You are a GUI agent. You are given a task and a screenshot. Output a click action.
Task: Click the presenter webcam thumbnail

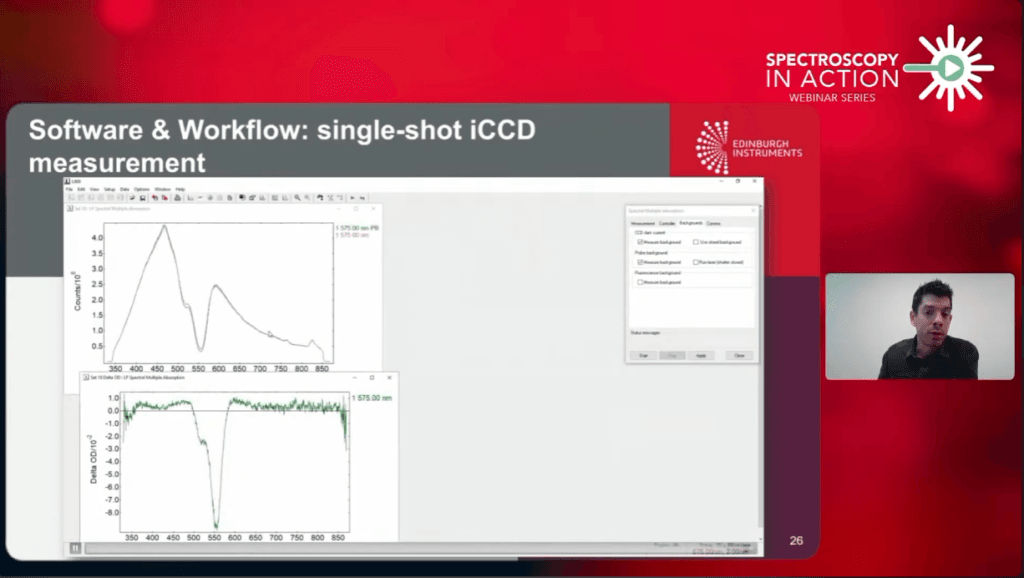point(920,326)
